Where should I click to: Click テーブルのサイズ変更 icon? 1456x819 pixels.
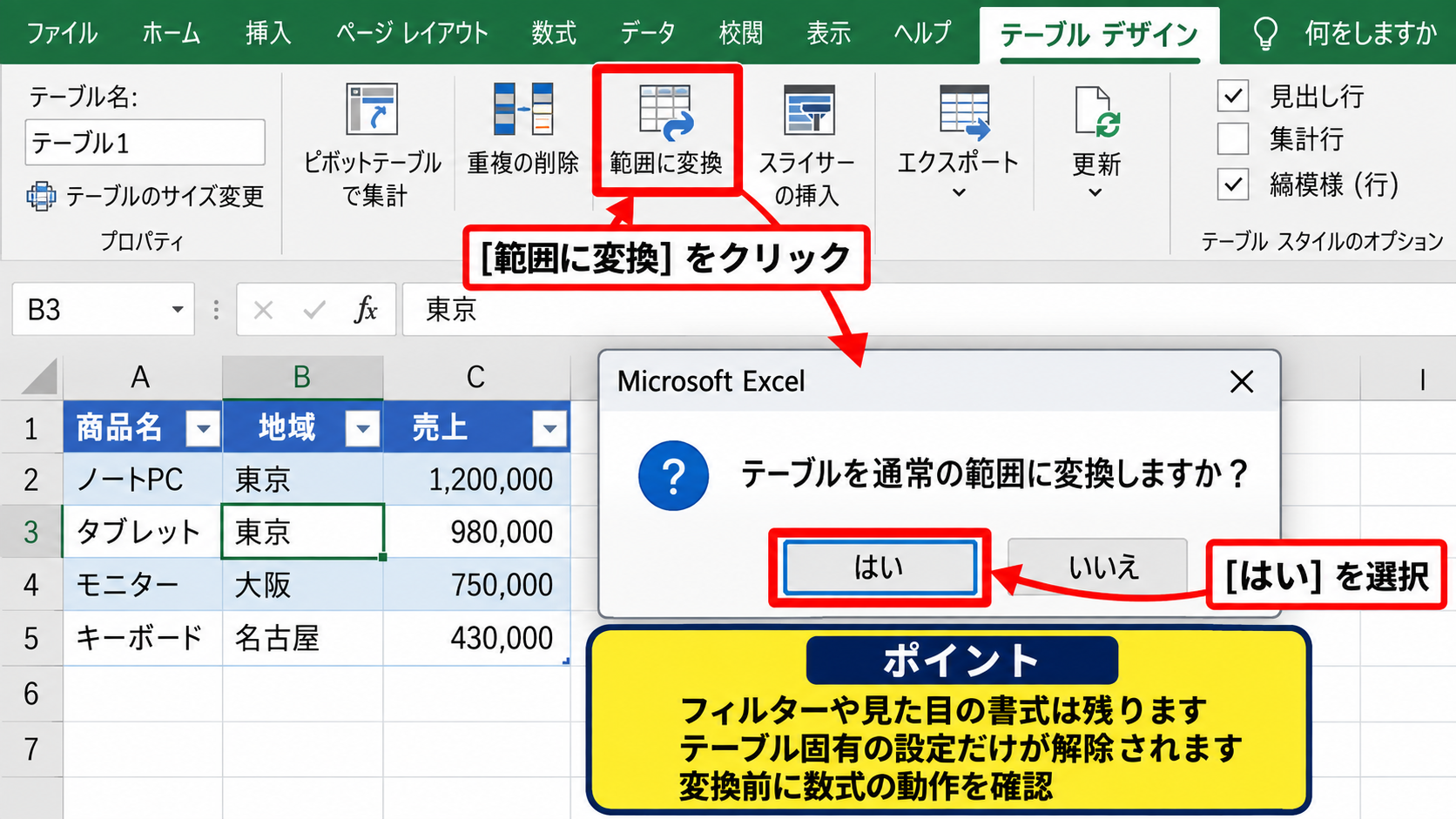[41, 197]
